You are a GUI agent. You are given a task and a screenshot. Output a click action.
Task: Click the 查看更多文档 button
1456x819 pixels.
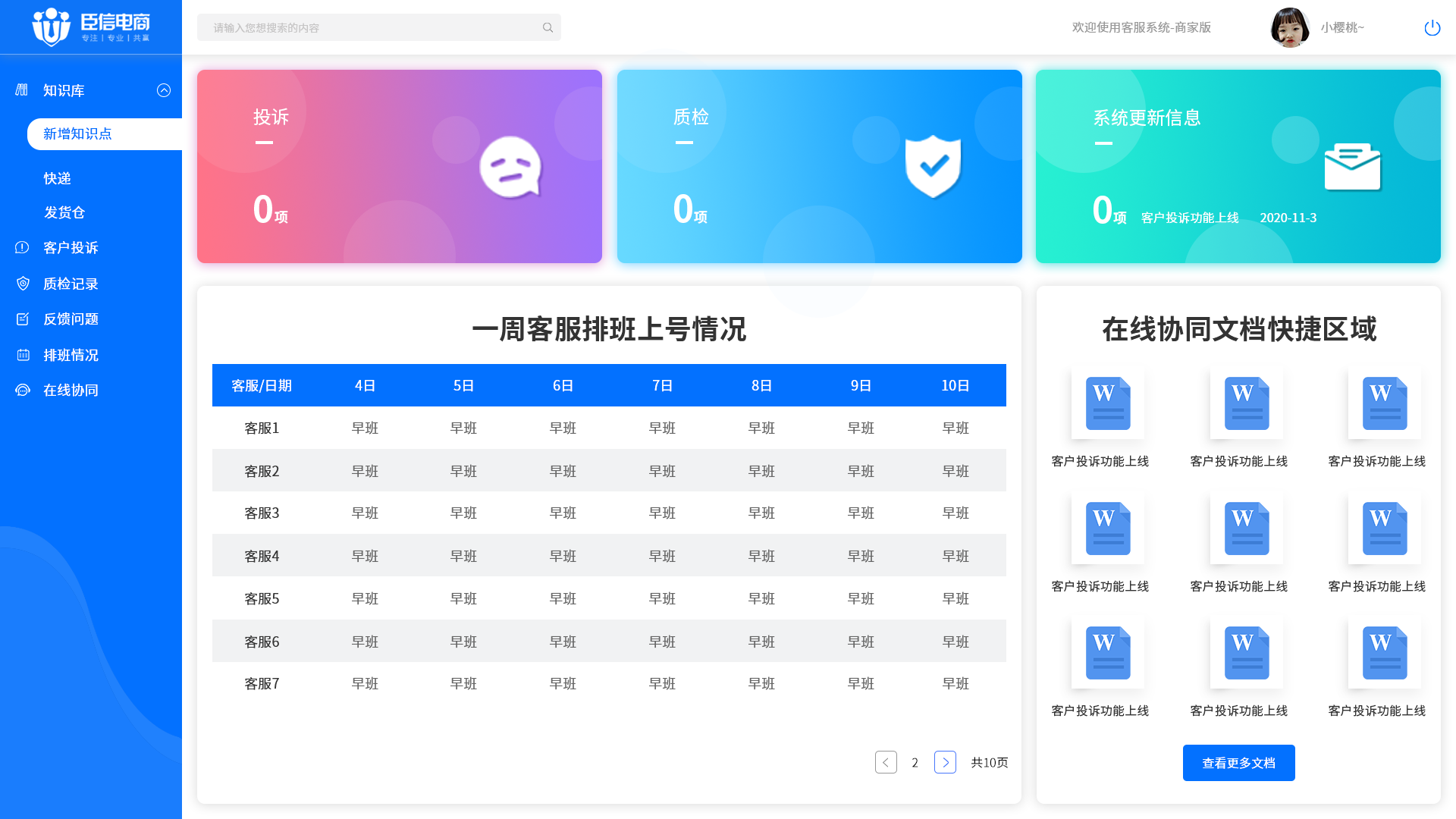point(1238,763)
